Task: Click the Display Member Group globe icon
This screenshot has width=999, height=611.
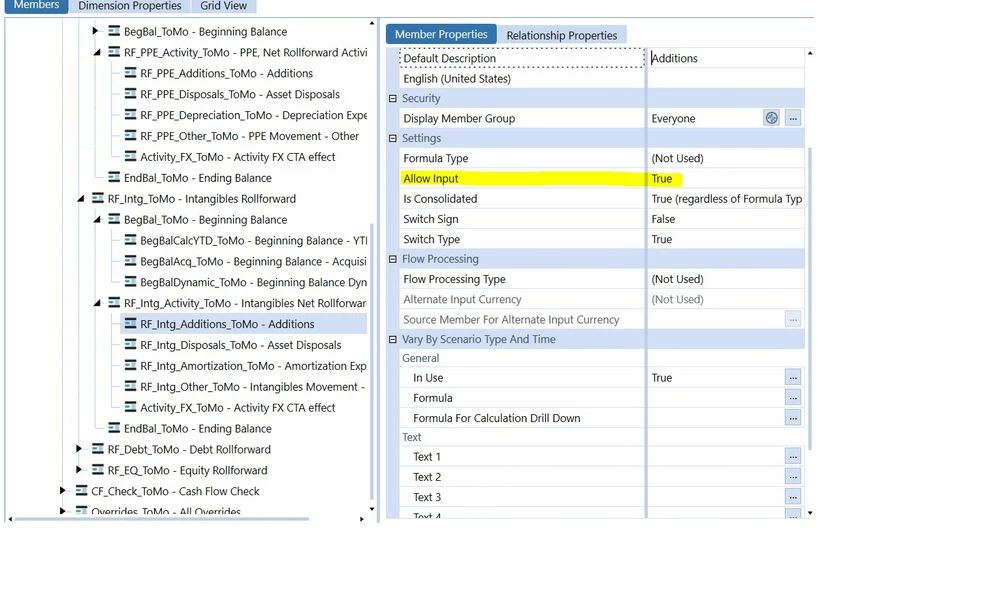Action: (772, 118)
